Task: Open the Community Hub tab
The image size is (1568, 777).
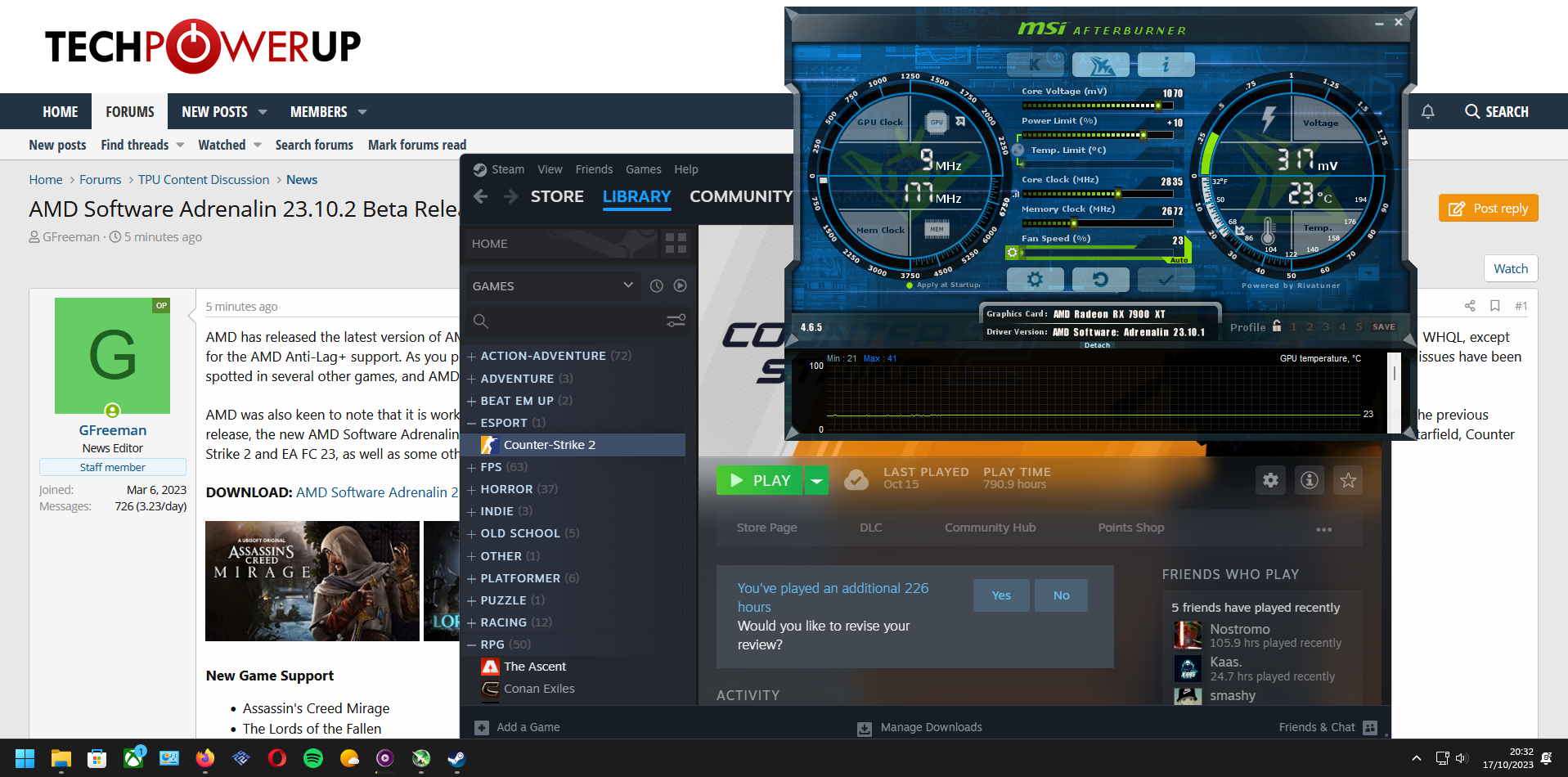Action: pos(990,528)
